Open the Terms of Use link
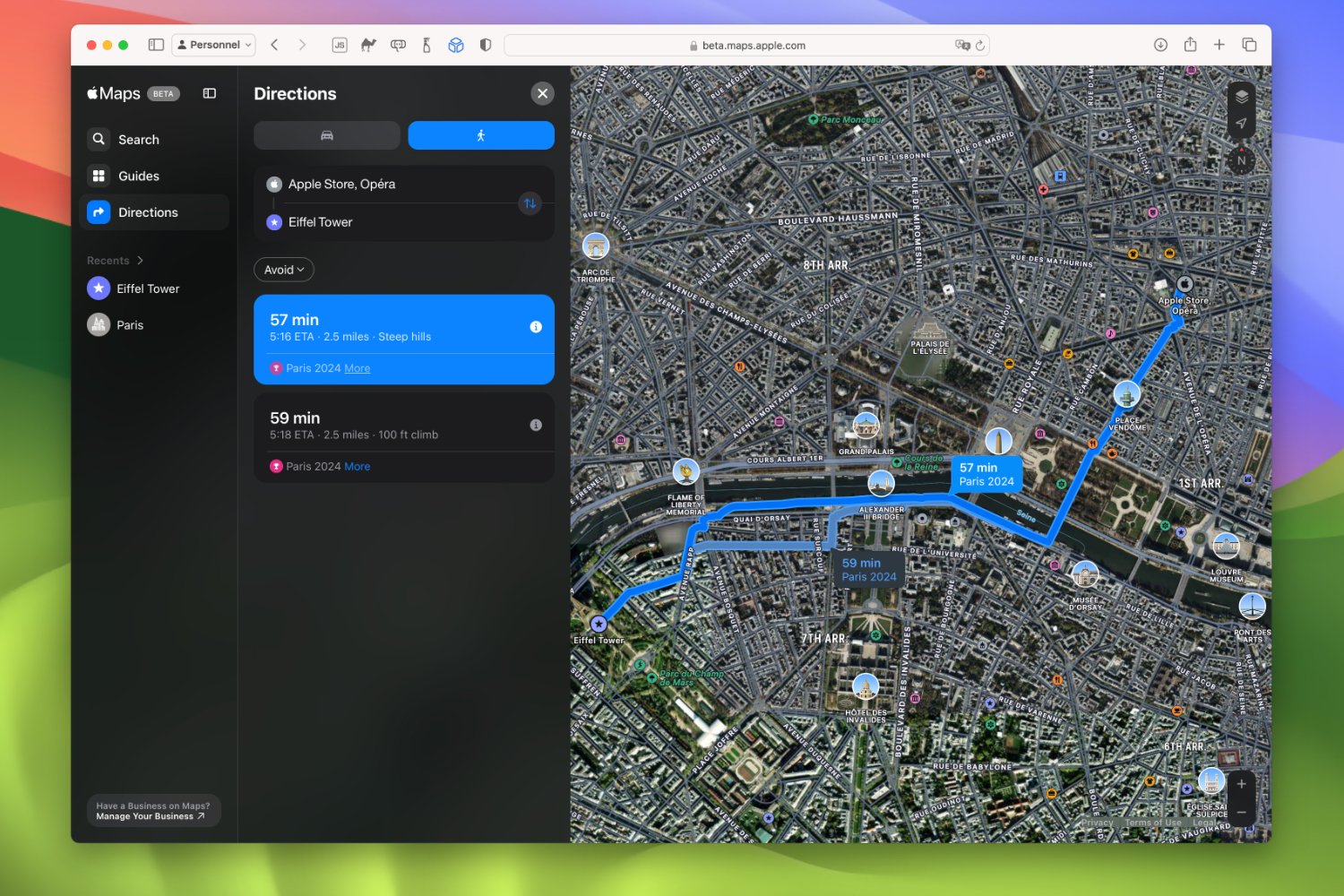This screenshot has width=1344, height=896. click(x=1153, y=823)
